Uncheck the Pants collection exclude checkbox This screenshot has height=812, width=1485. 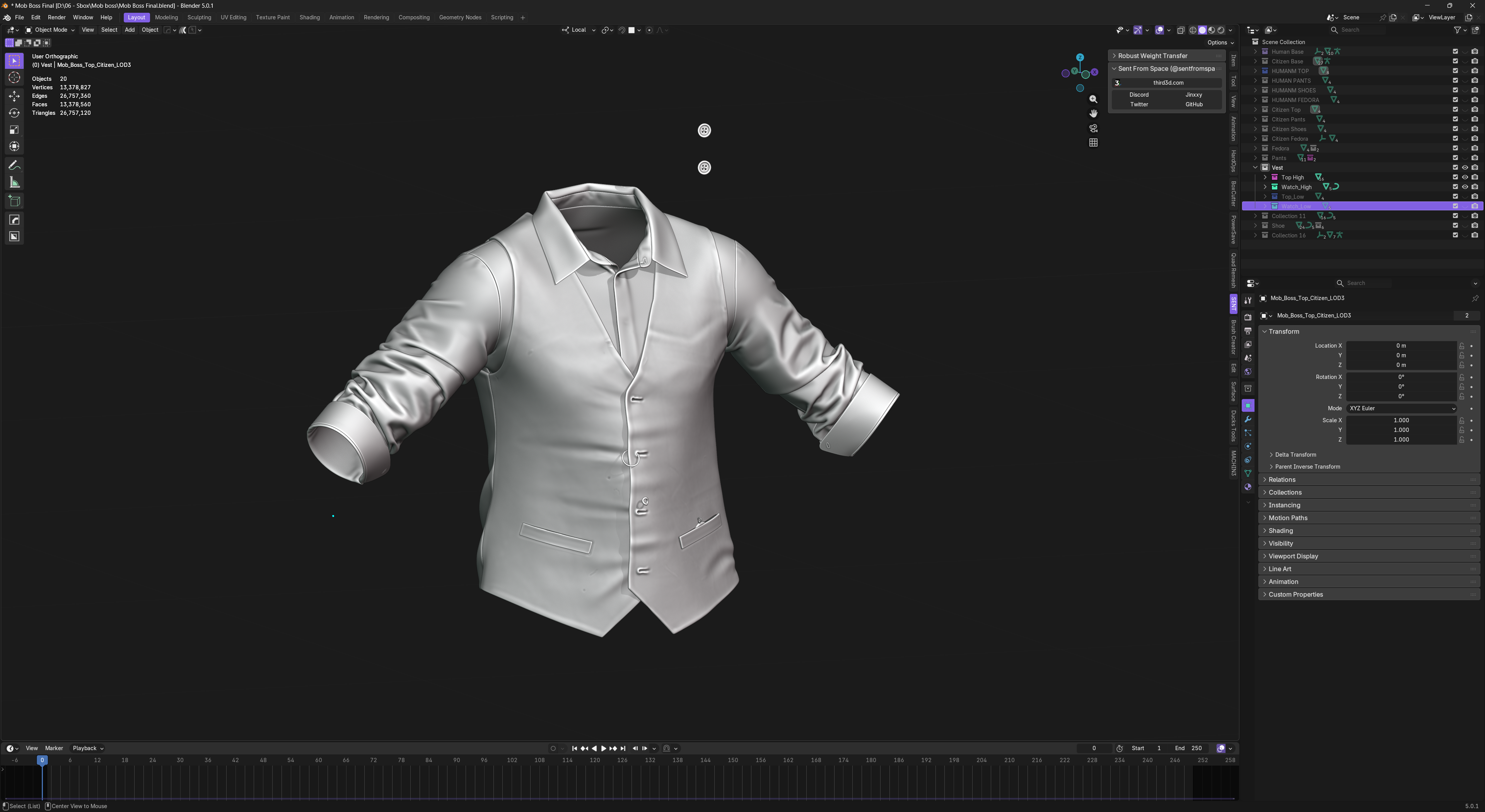[x=1455, y=158]
